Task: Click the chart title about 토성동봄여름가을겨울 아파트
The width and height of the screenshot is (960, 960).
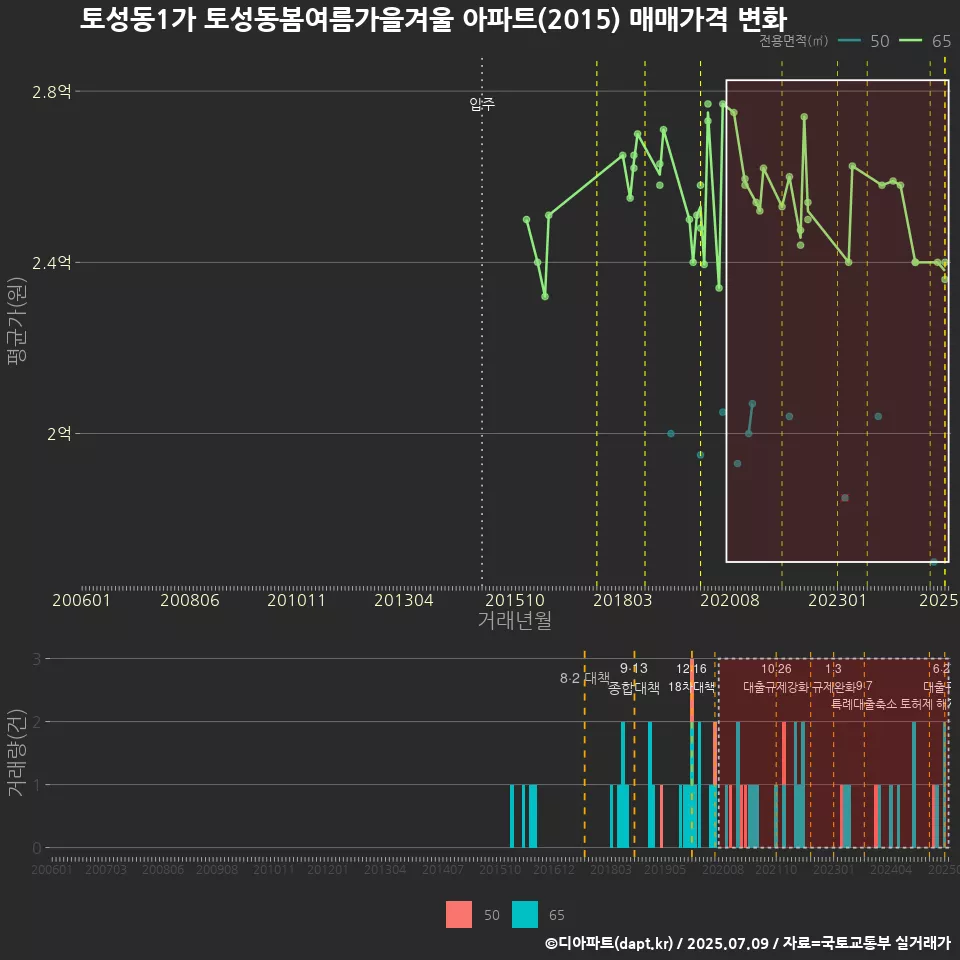Action: click(x=433, y=18)
